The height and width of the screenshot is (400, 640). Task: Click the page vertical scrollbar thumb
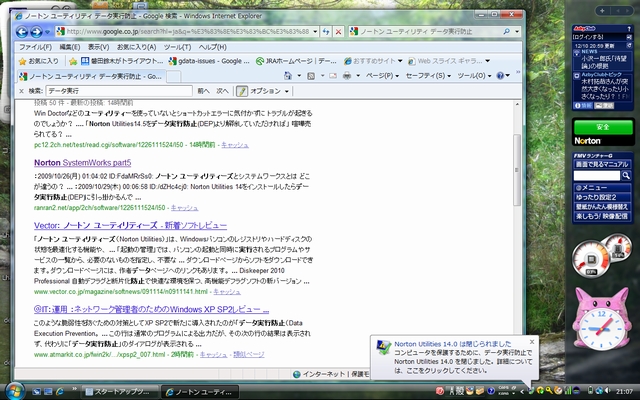(x=517, y=169)
